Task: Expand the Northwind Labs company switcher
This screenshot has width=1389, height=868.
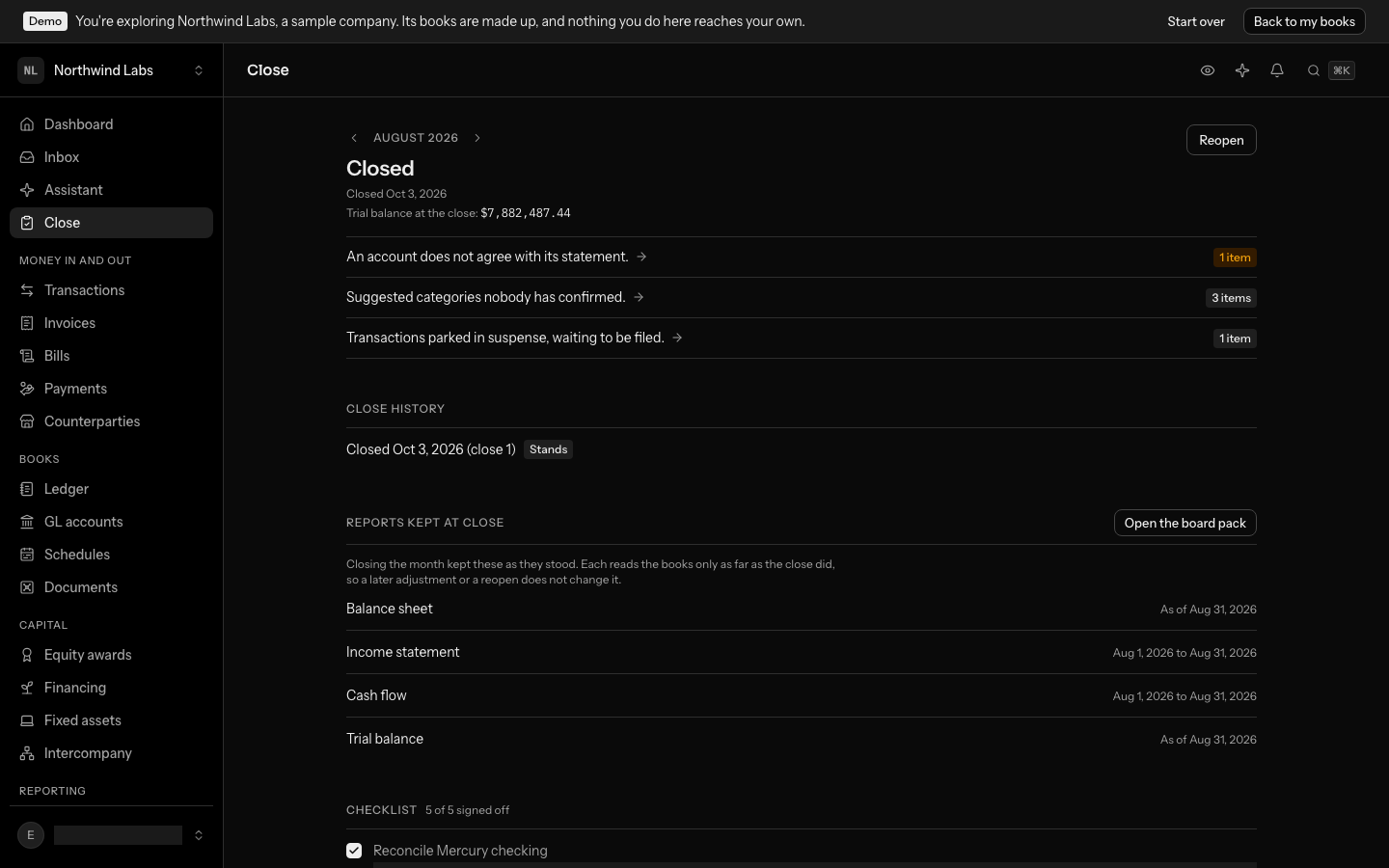Action: click(112, 70)
